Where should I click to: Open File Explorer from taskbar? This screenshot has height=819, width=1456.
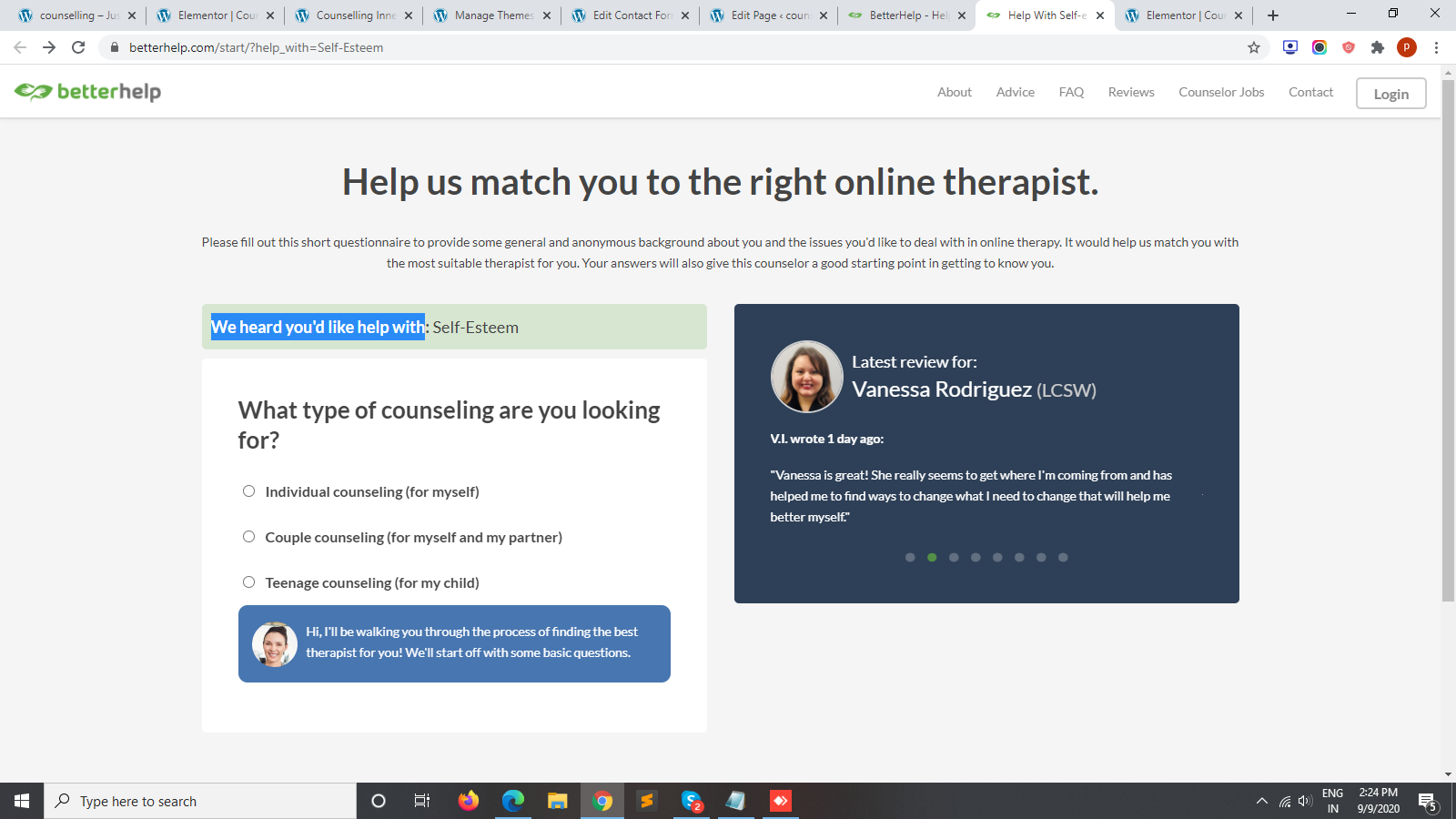558,801
